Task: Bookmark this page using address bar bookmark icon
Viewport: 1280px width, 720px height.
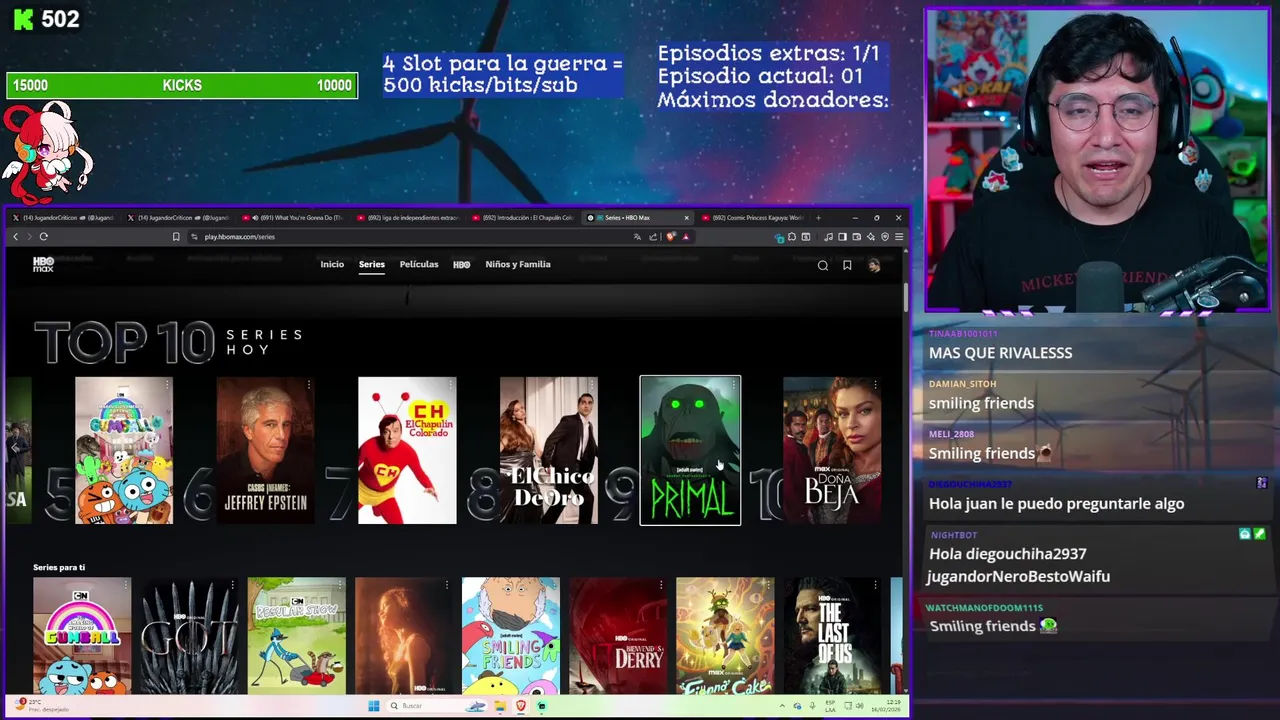Action: coord(176,237)
